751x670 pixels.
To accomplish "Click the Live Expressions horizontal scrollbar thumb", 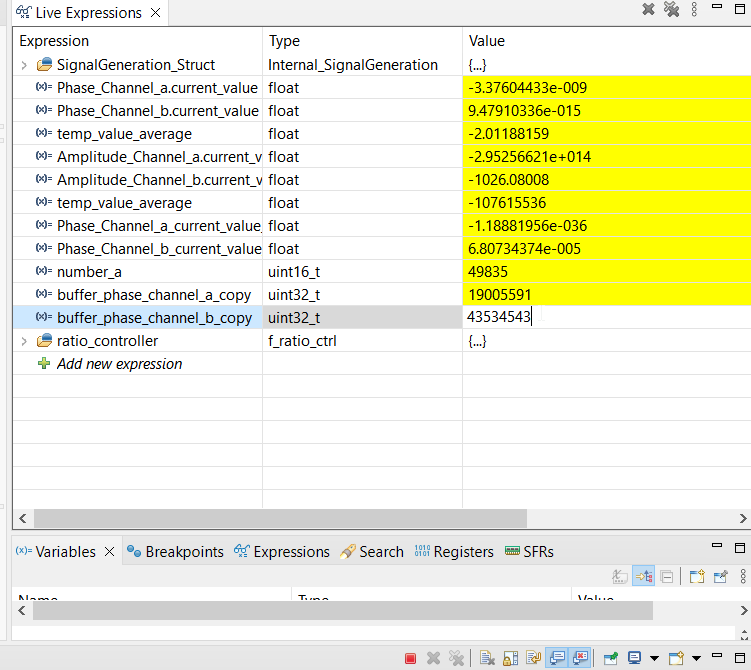I will pyautogui.click(x=280, y=518).
